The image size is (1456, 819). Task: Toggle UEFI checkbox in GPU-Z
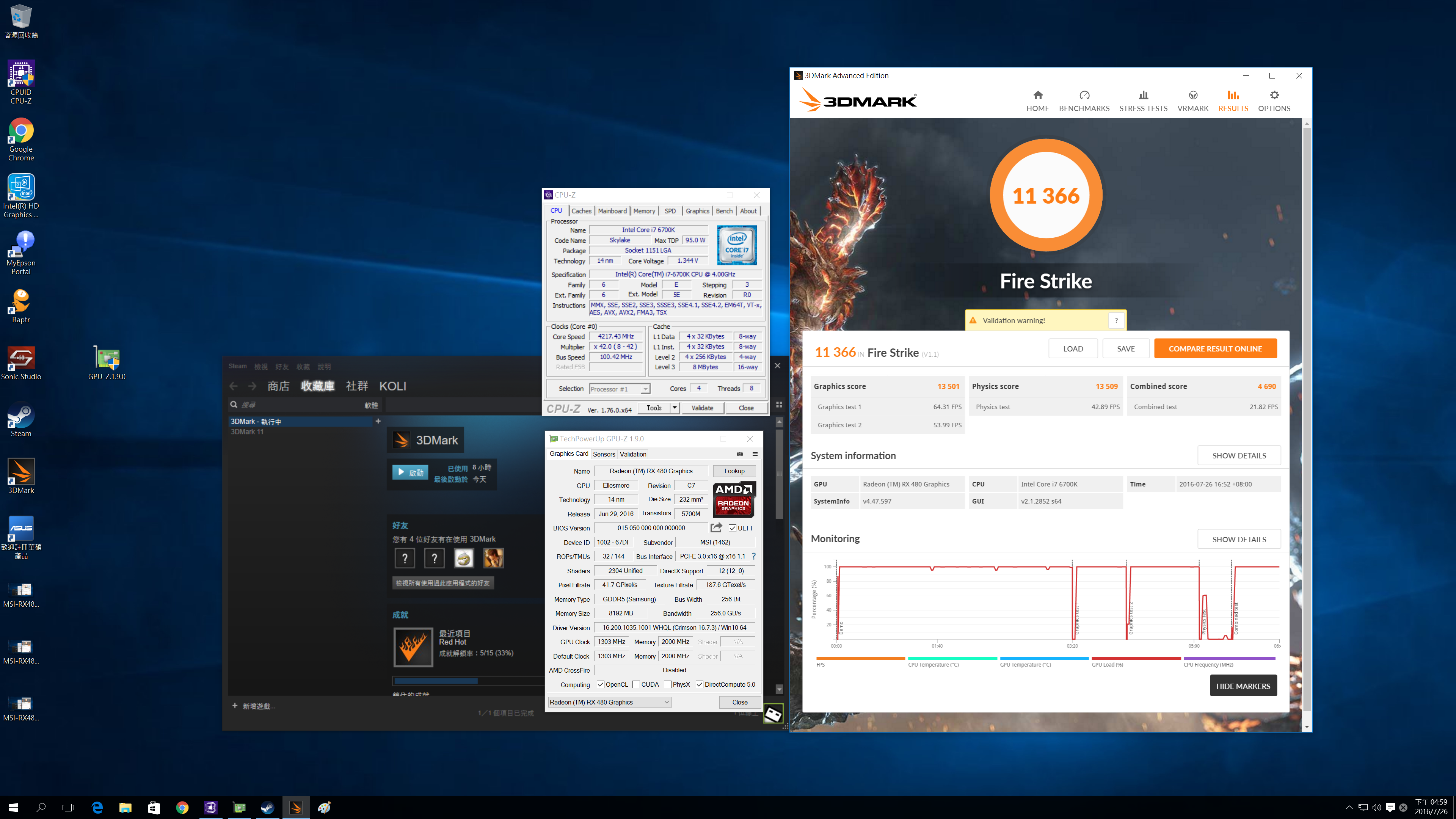pyautogui.click(x=733, y=529)
